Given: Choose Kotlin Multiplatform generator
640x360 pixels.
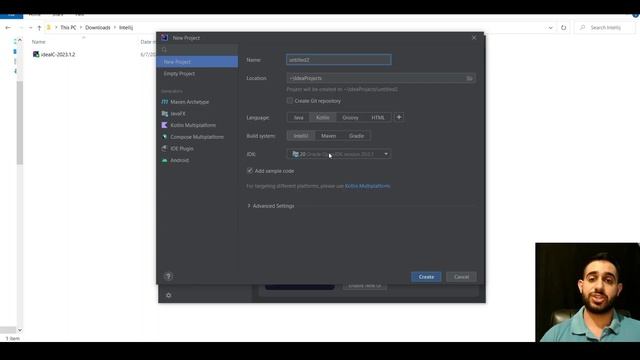Looking at the screenshot, I should pyautogui.click(x=193, y=125).
